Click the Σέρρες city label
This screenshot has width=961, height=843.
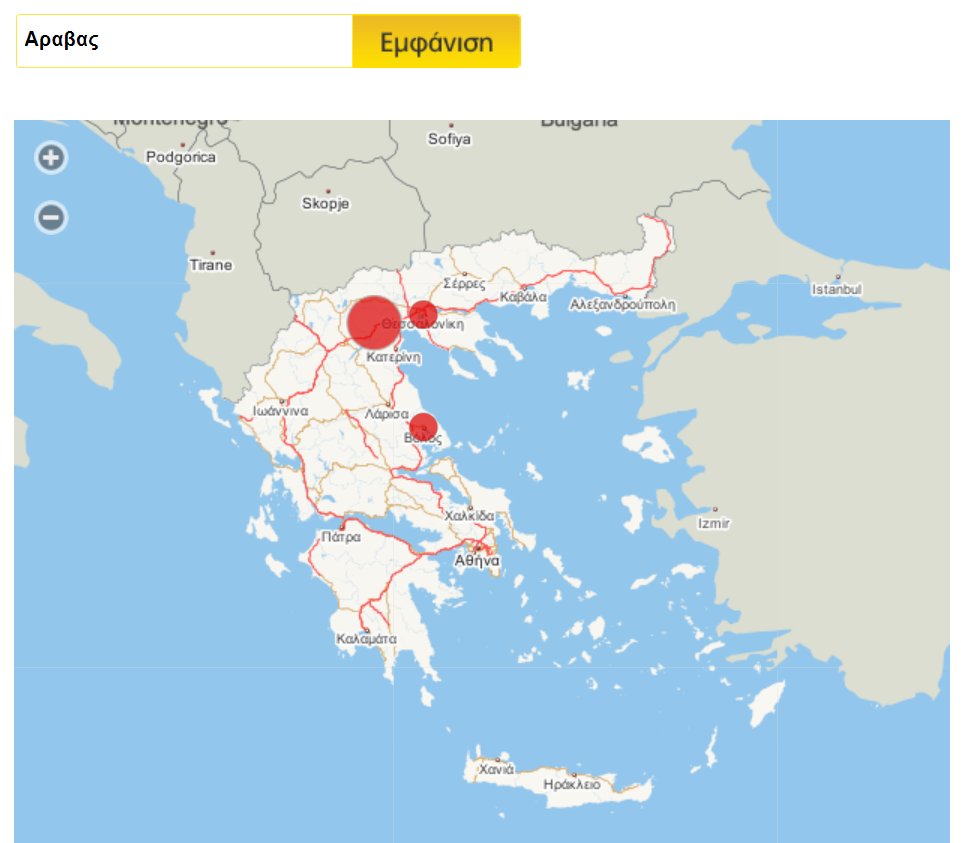point(465,283)
